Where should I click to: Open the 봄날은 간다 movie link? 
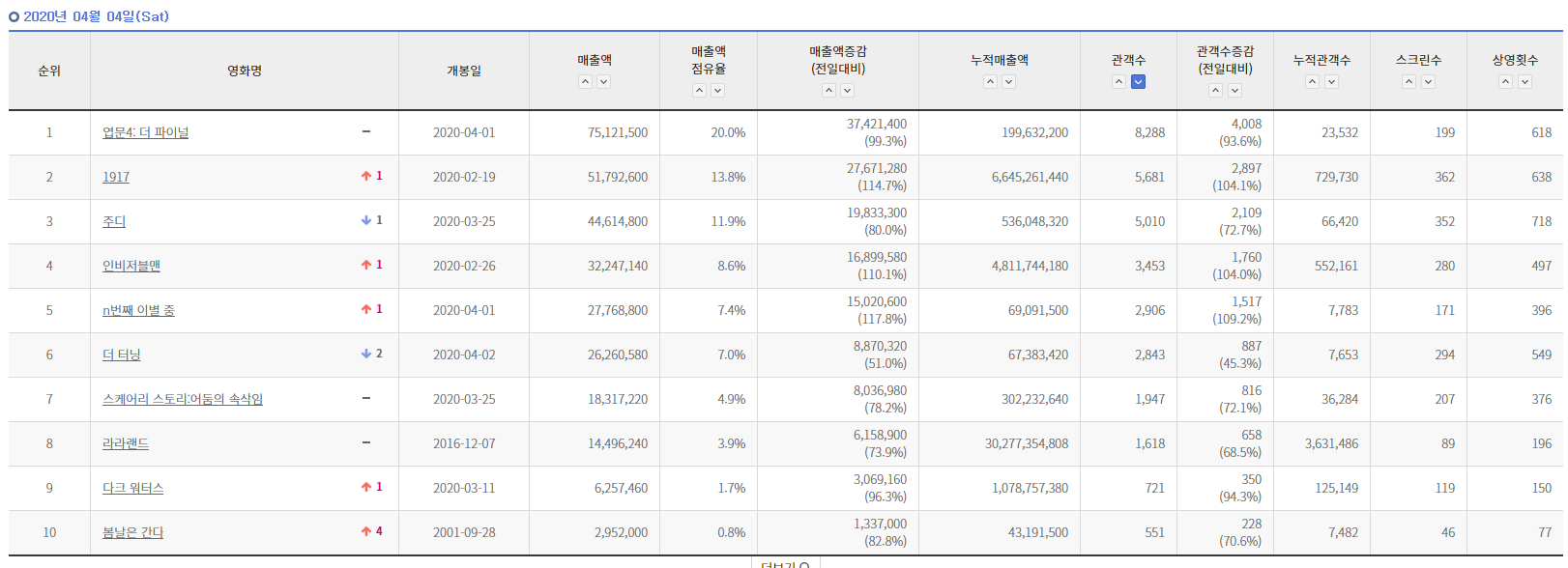point(133,532)
